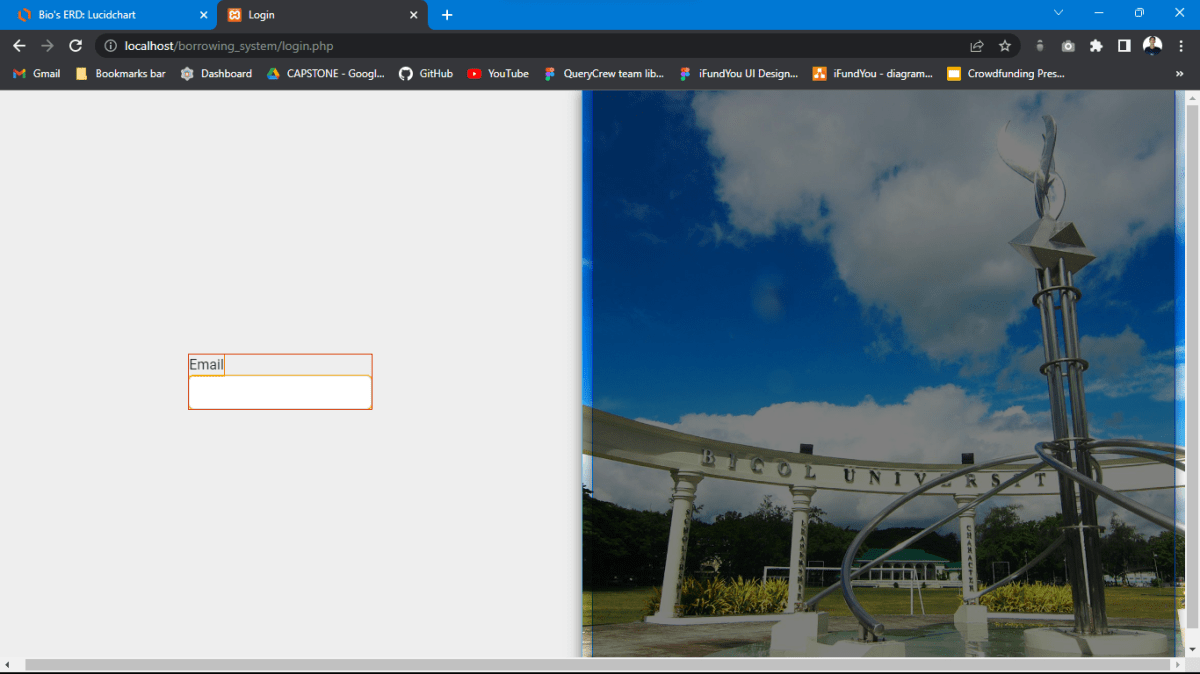Open the Chrome profile avatar
Screen dimensions: 1200x674
click(1153, 46)
